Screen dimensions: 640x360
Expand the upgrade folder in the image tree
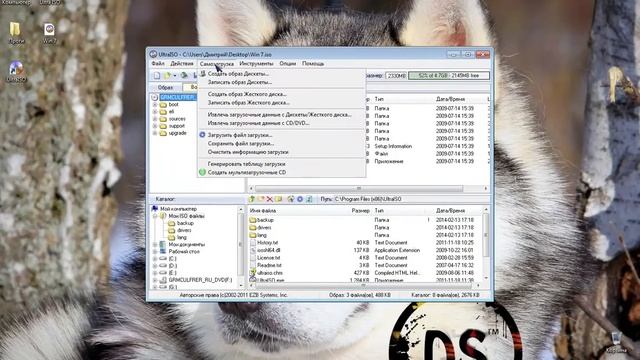tap(155, 133)
